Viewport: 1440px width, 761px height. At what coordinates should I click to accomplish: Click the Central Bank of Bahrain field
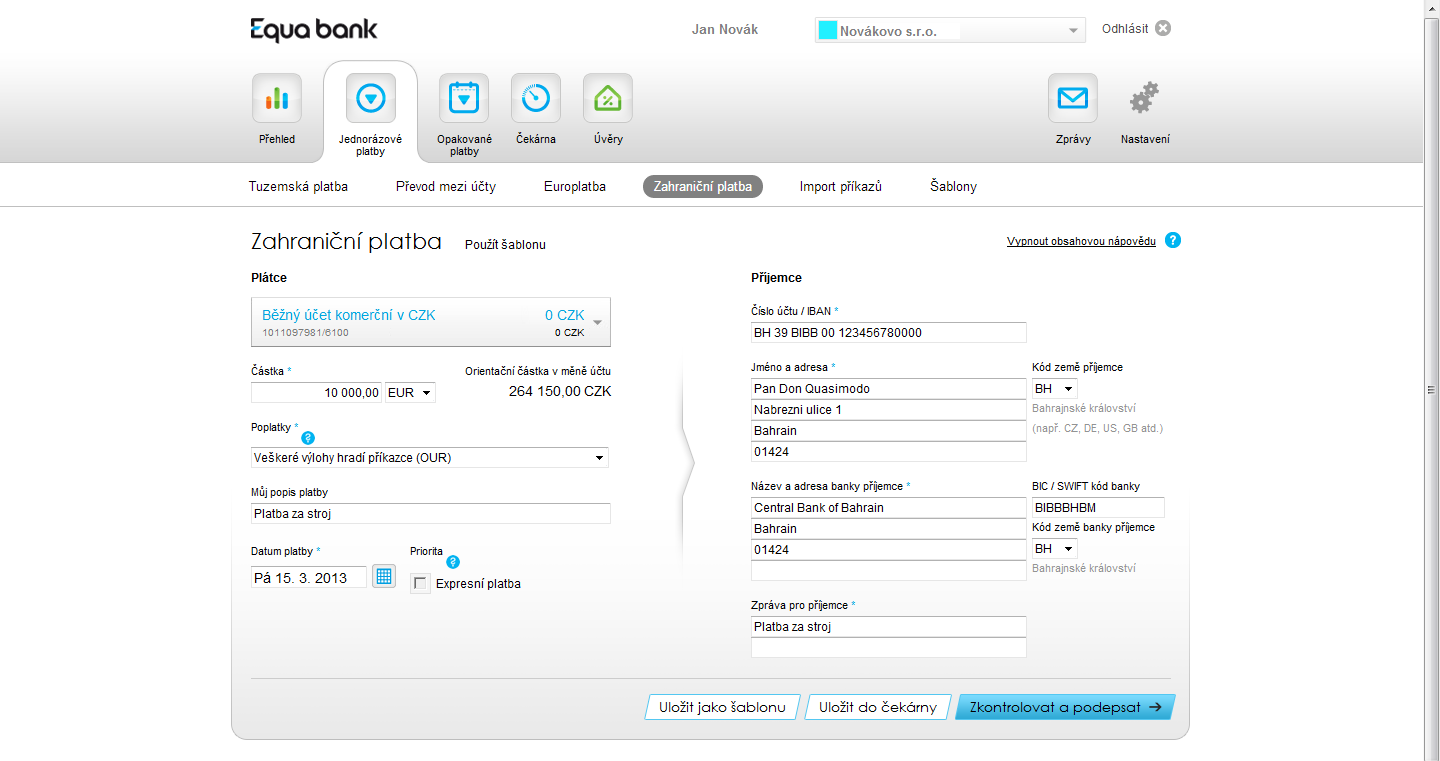coord(889,507)
